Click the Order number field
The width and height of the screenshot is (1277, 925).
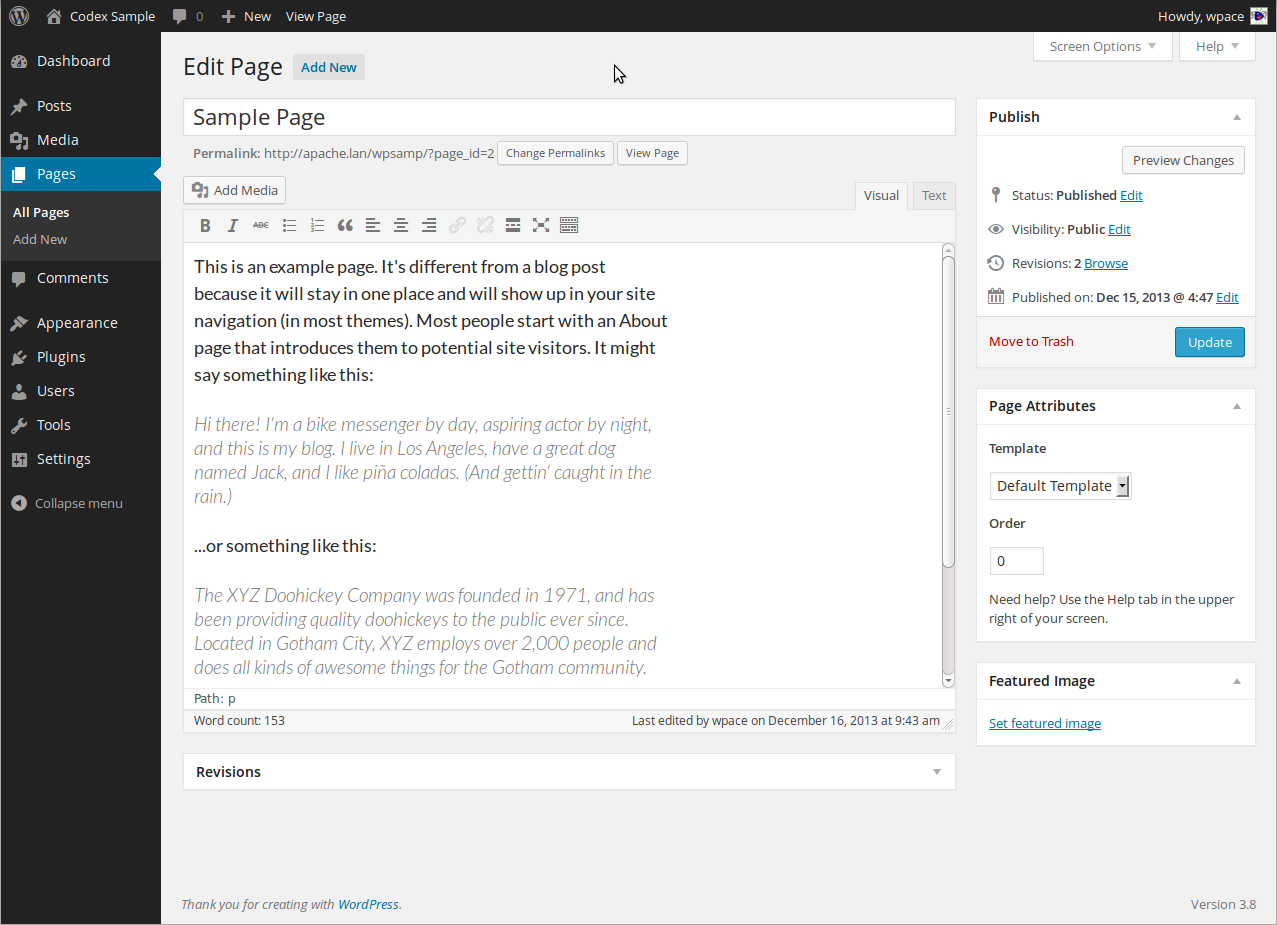click(x=1016, y=561)
